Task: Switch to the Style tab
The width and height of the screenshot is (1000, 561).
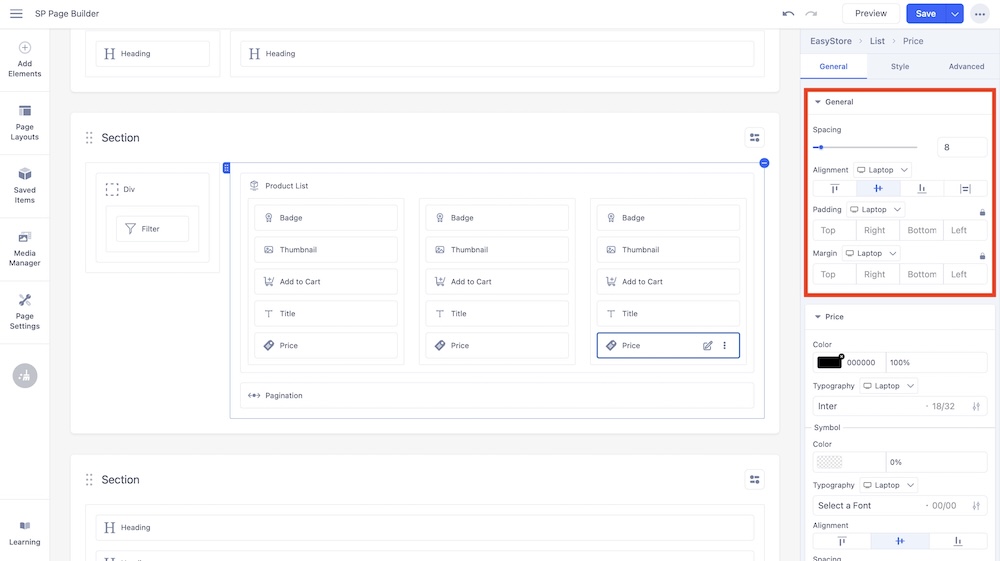Action: pos(900,67)
